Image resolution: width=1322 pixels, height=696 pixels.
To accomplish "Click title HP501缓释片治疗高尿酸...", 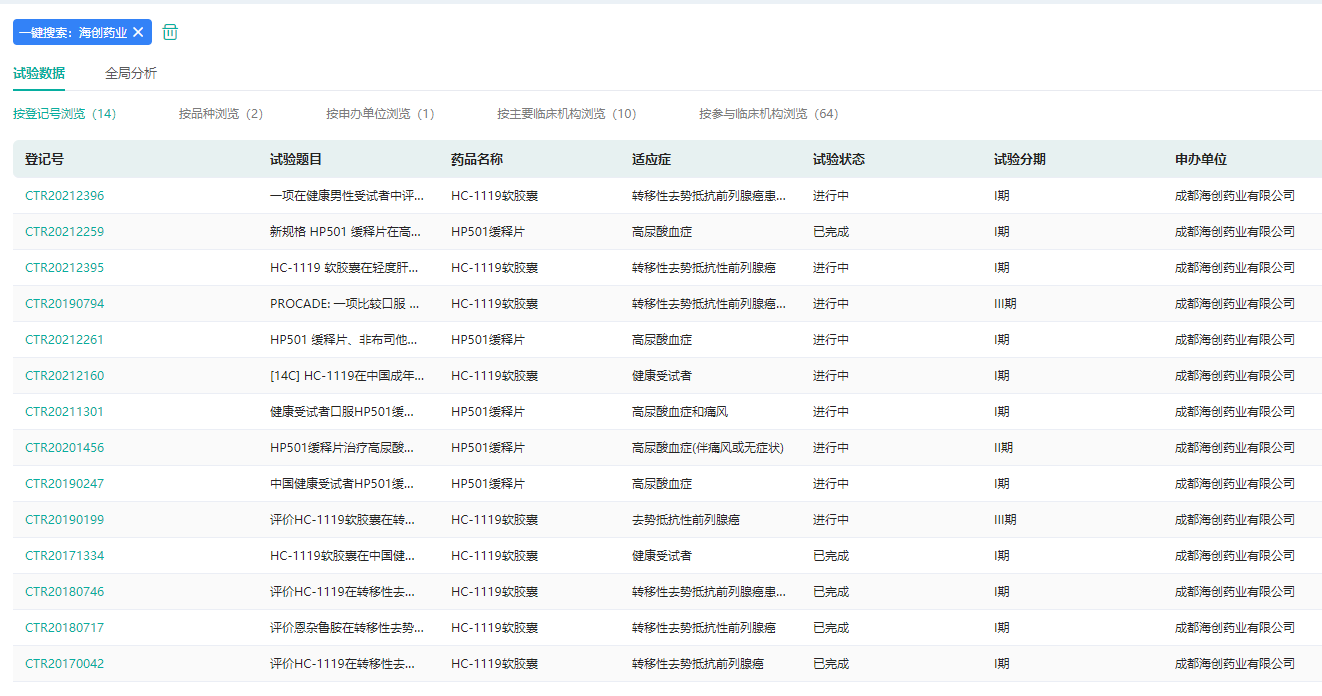I will [342, 448].
